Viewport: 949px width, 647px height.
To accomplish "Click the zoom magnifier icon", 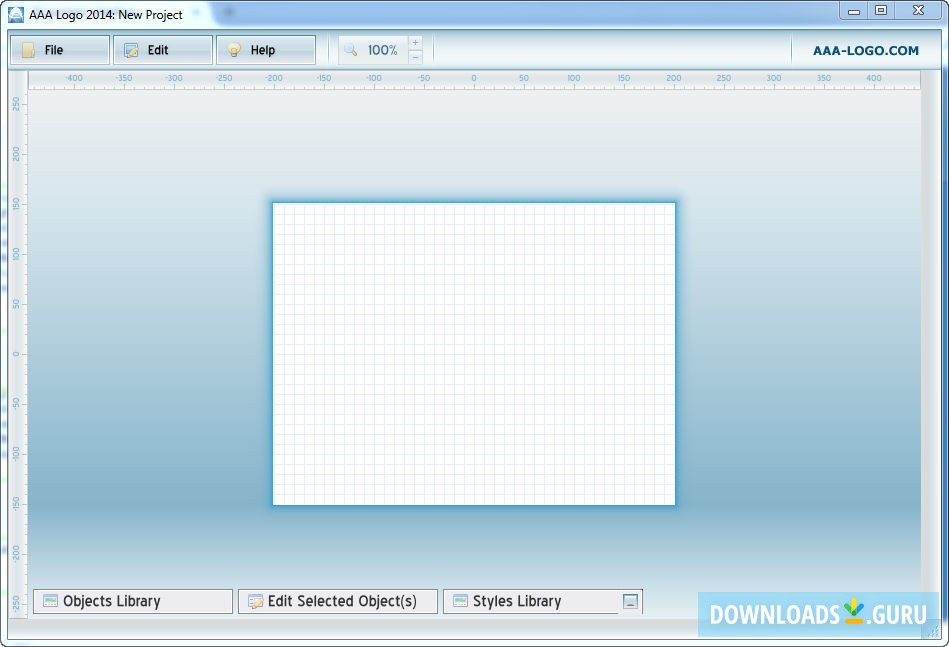I will (350, 50).
